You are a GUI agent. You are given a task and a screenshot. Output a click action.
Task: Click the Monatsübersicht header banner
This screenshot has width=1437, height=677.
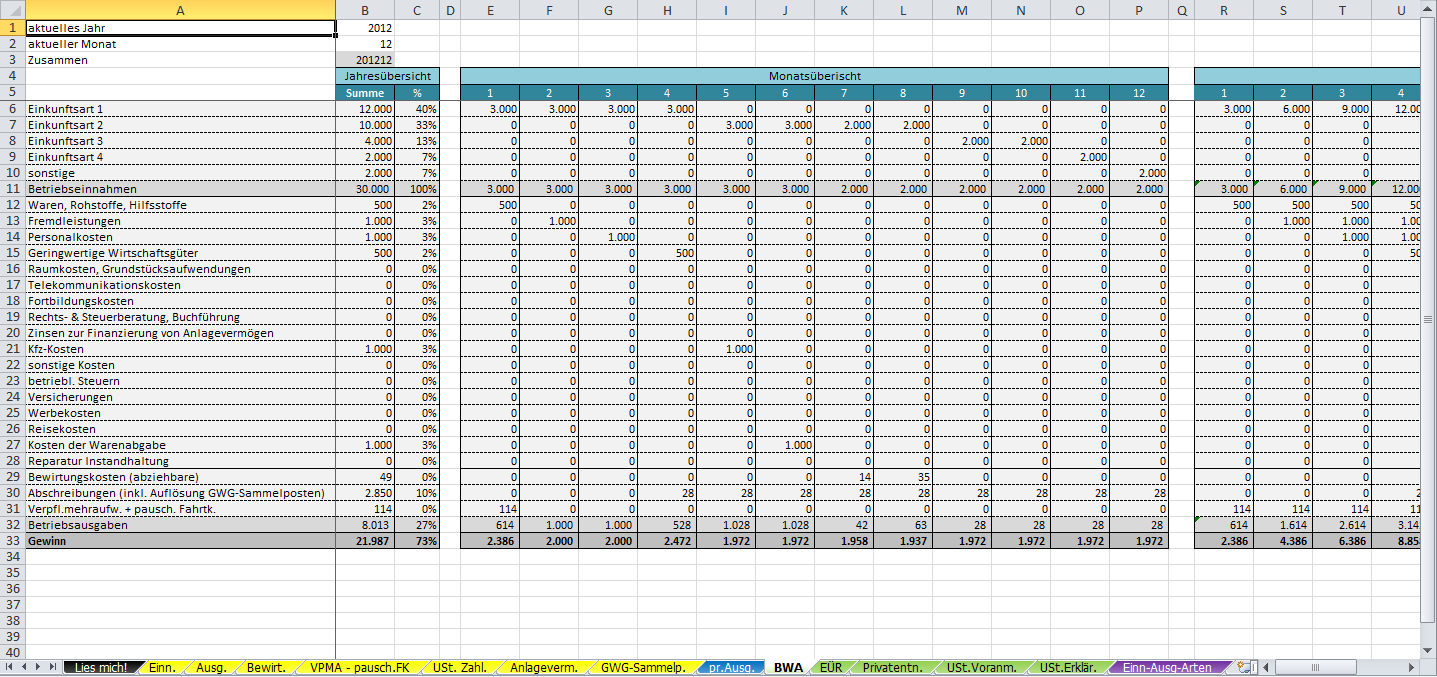tap(814, 76)
